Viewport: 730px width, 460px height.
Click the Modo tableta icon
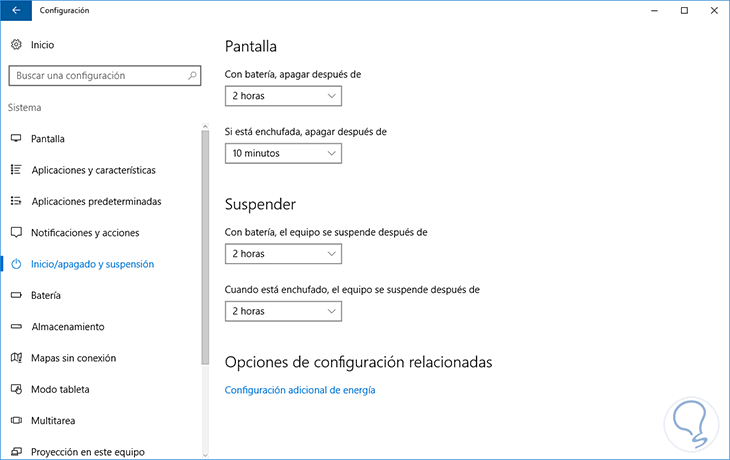click(16, 389)
